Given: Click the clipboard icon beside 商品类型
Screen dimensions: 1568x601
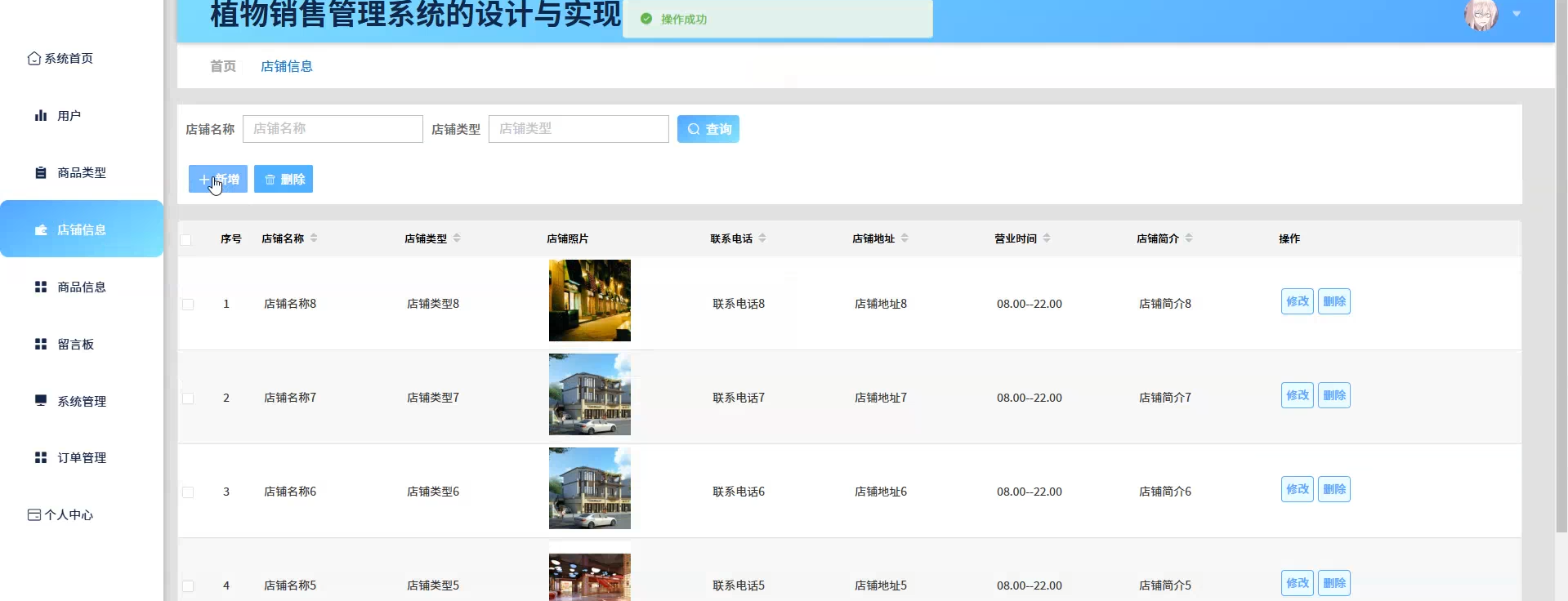Looking at the screenshot, I should (41, 172).
